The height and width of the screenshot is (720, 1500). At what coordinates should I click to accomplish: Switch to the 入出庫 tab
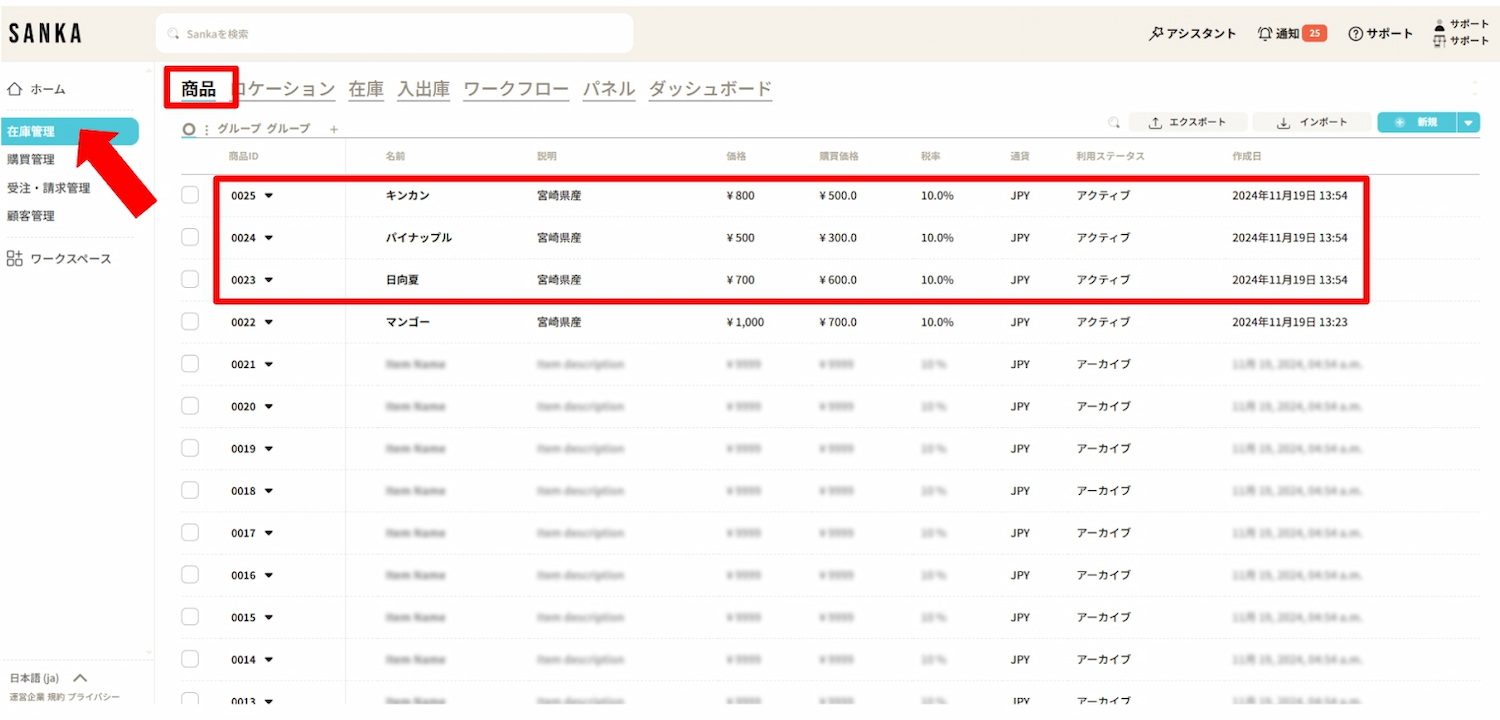[x=423, y=89]
